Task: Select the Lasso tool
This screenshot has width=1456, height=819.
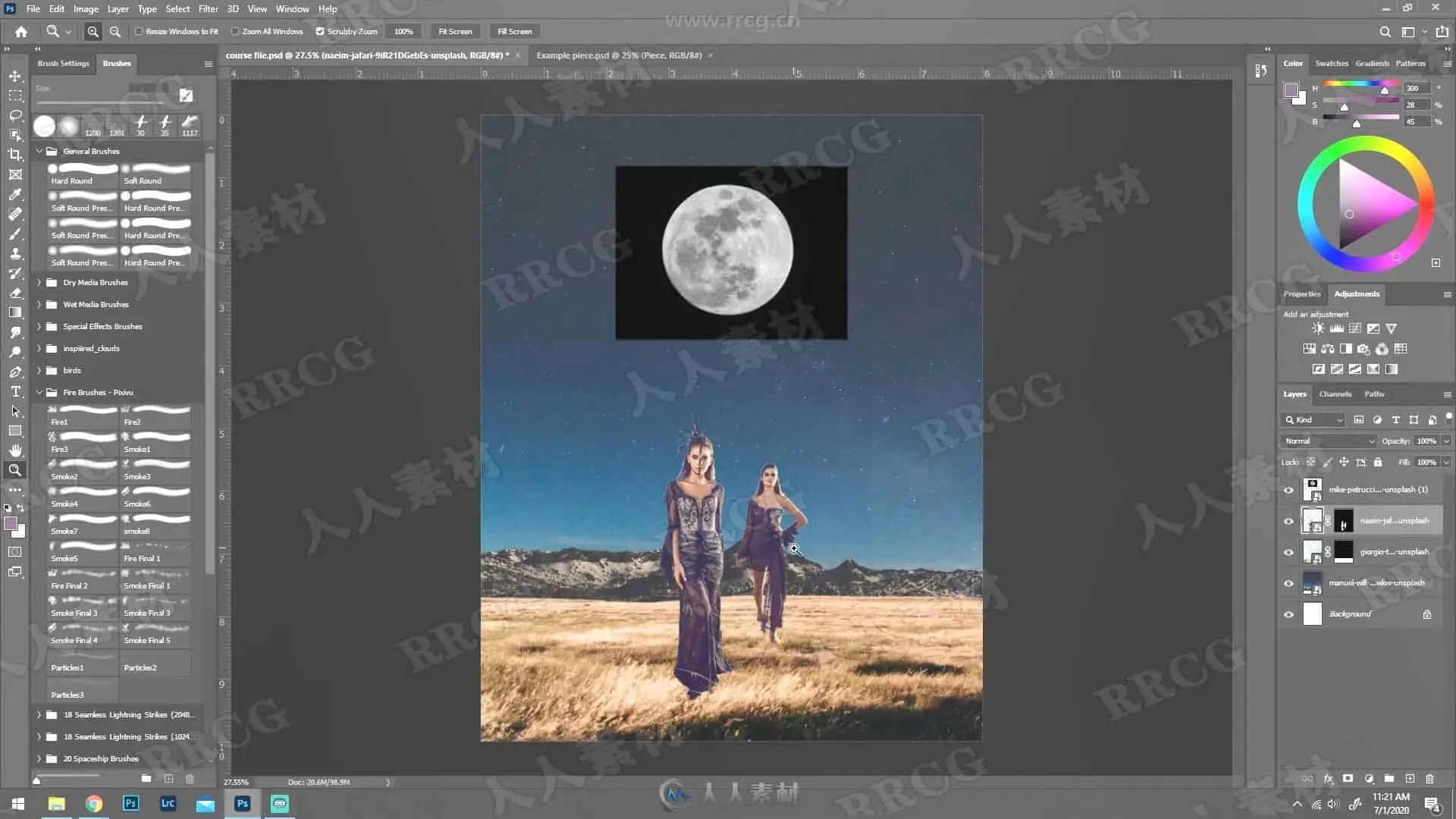Action: 15,115
